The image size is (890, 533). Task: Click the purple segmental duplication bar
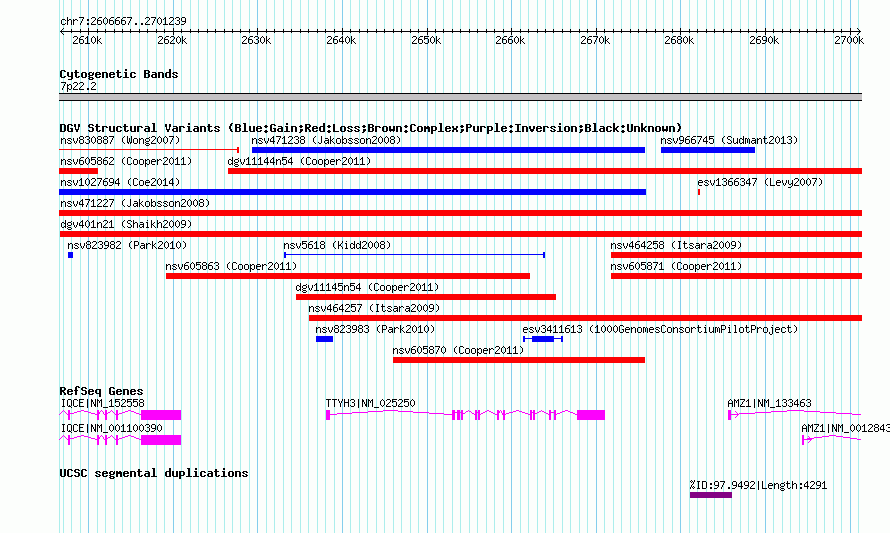tap(711, 496)
